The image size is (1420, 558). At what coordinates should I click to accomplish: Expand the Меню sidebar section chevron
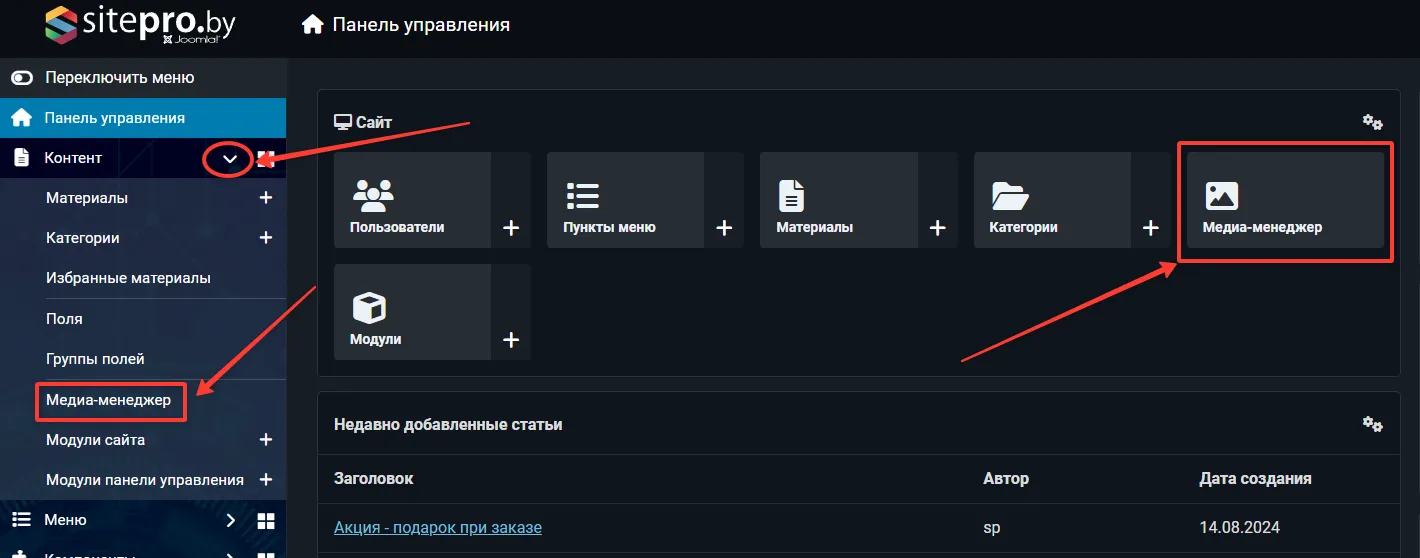click(230, 520)
